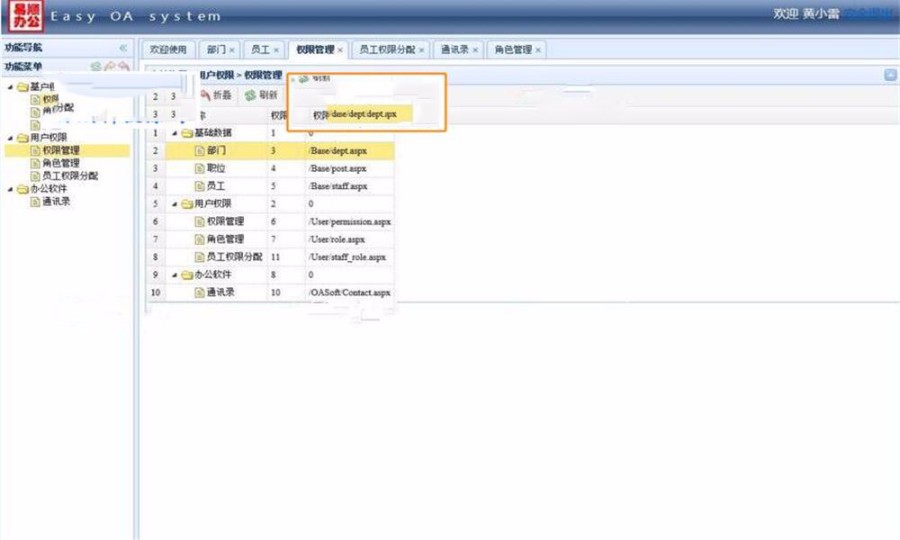
Task: Click the 用户权限 folder icon in the sidebar tree
Action: point(23,138)
